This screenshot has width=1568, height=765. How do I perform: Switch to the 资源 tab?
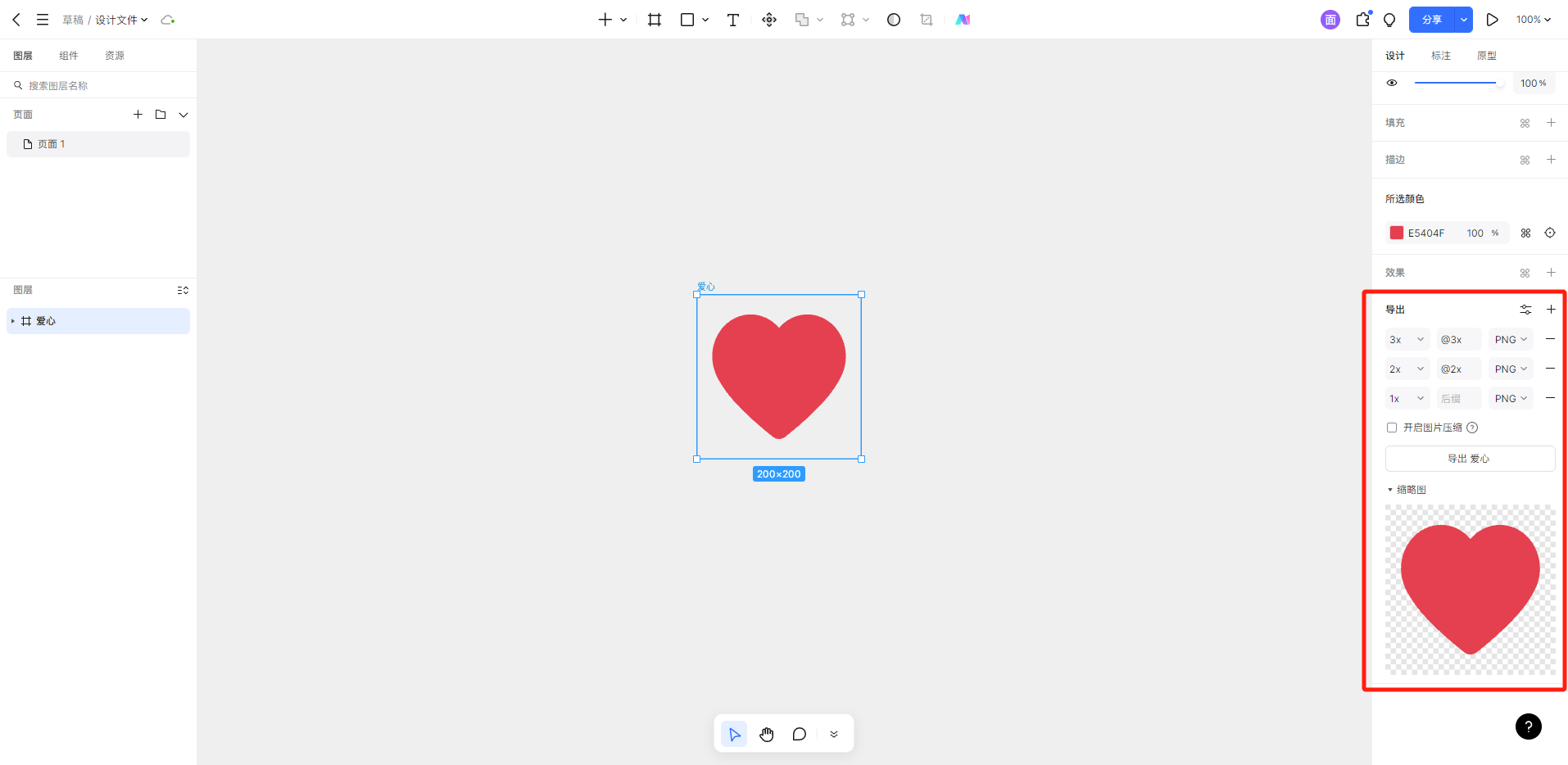pyautogui.click(x=115, y=56)
